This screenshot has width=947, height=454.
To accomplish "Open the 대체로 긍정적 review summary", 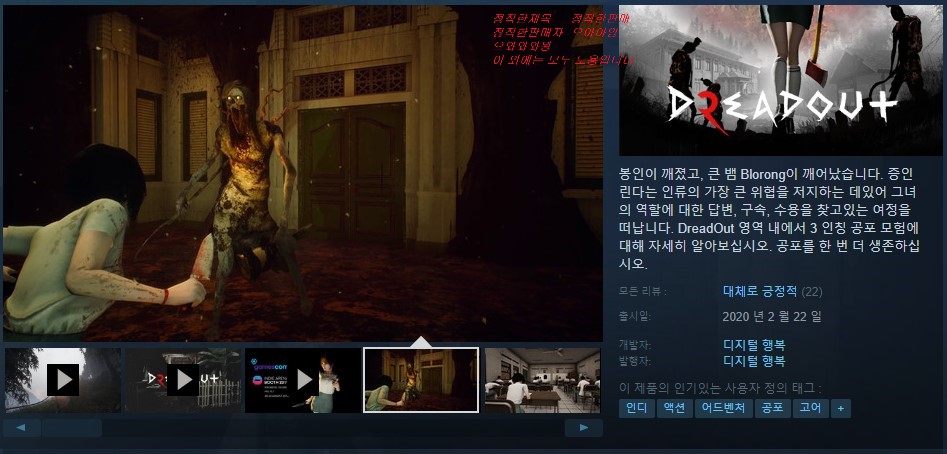I will click(x=760, y=292).
